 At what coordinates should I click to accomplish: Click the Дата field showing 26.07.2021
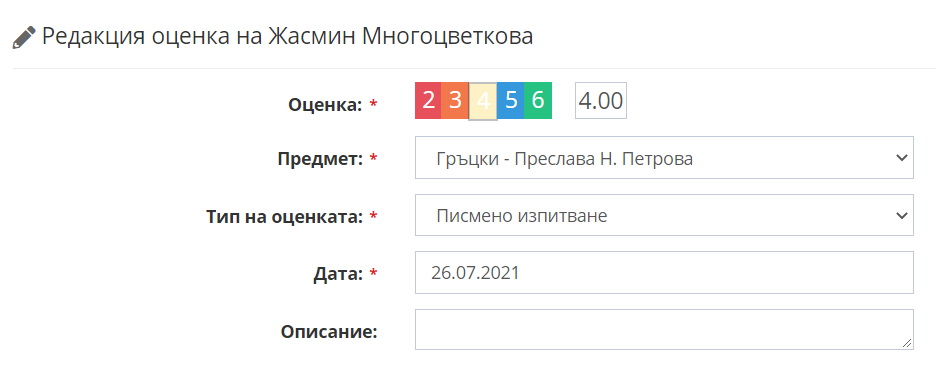664,272
